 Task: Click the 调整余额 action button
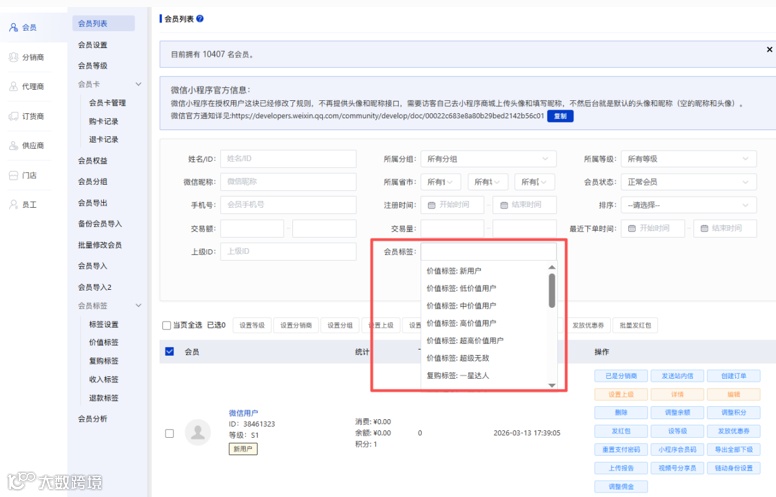click(677, 412)
